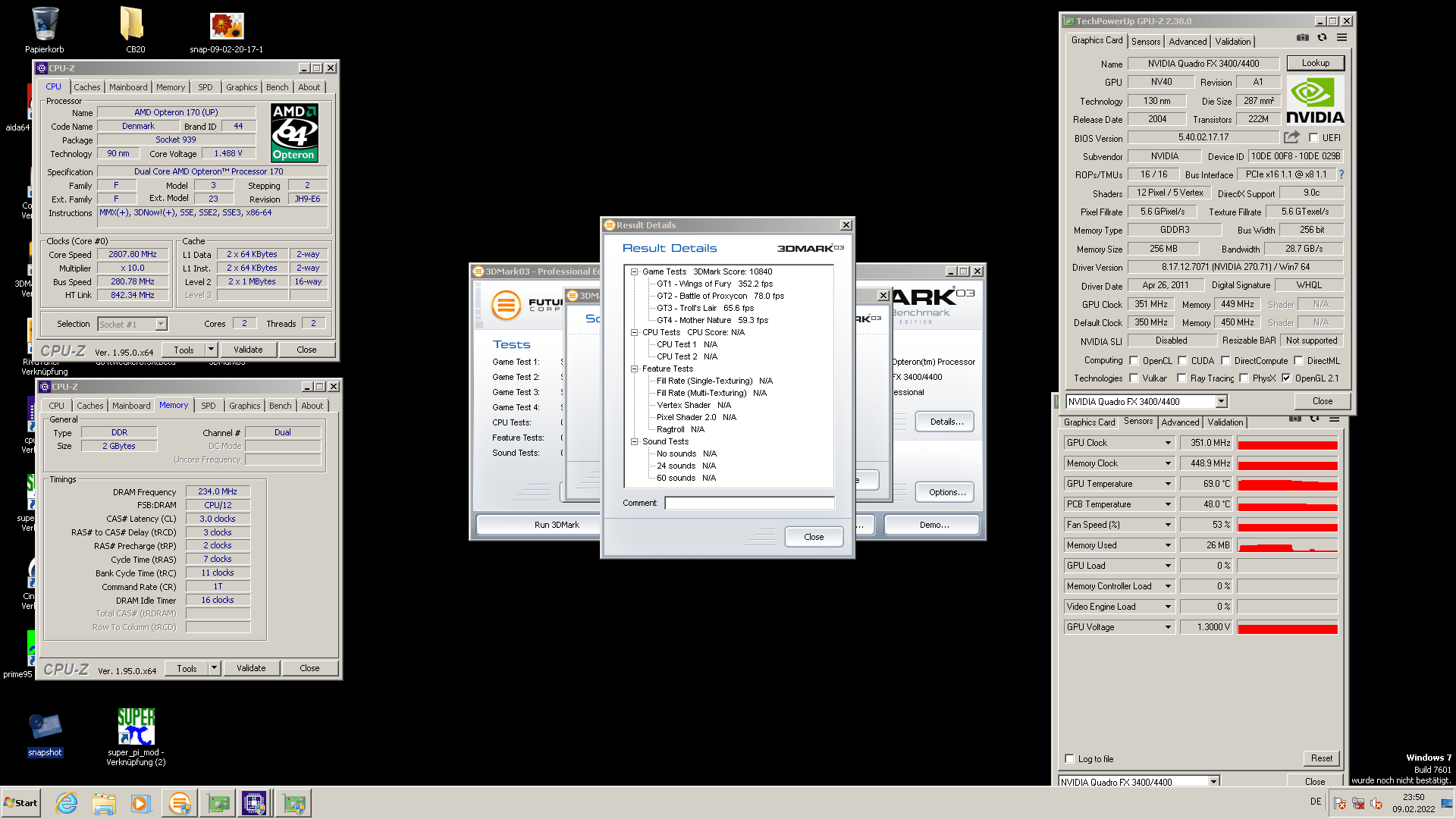This screenshot has width=1456, height=819.
Task: Switch to Mainboard tab in top CPU-Z
Action: [128, 87]
